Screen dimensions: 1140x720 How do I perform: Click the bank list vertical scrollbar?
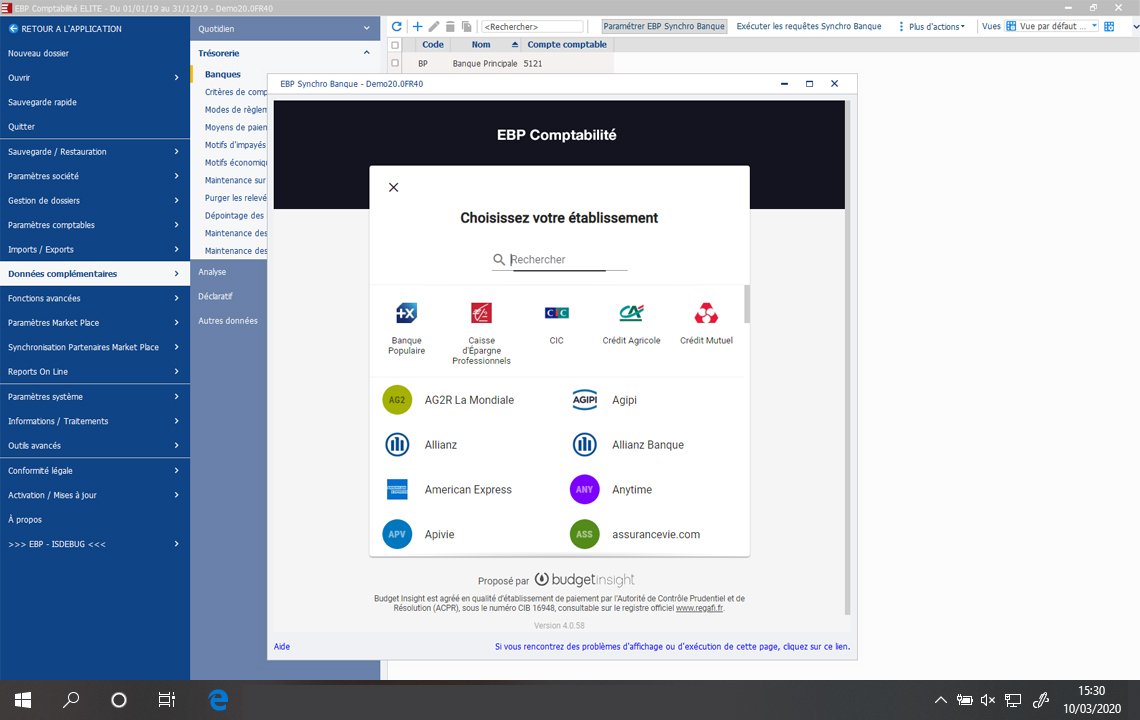click(747, 305)
